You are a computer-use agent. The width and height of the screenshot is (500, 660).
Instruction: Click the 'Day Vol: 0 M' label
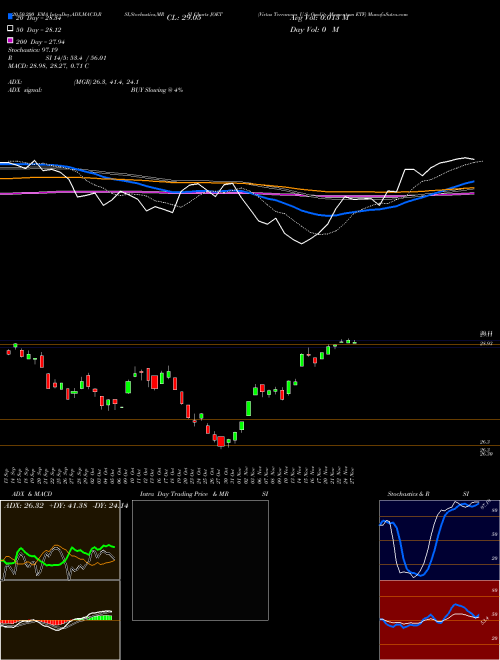click(x=314, y=30)
